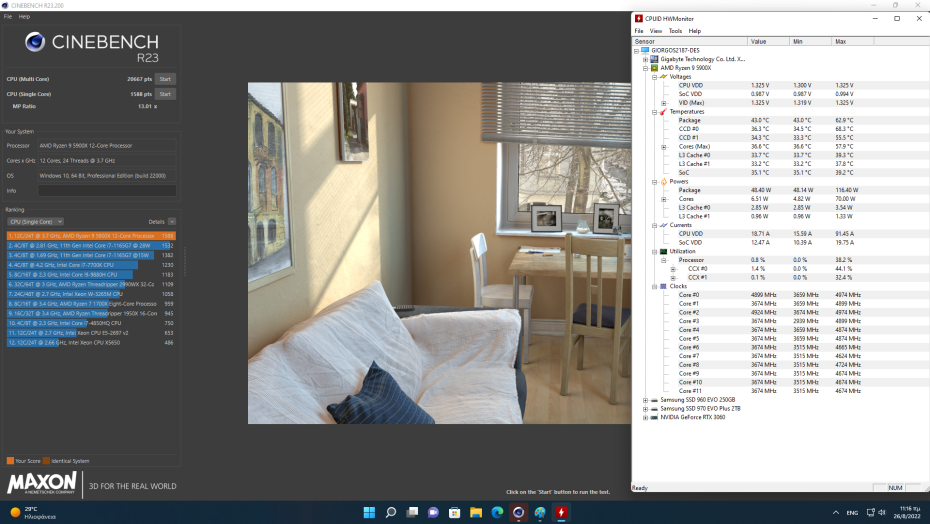The height and width of the screenshot is (524, 930).
Task: Select the Xeon CPU X5650 ranking entry
Action: [x=91, y=342]
